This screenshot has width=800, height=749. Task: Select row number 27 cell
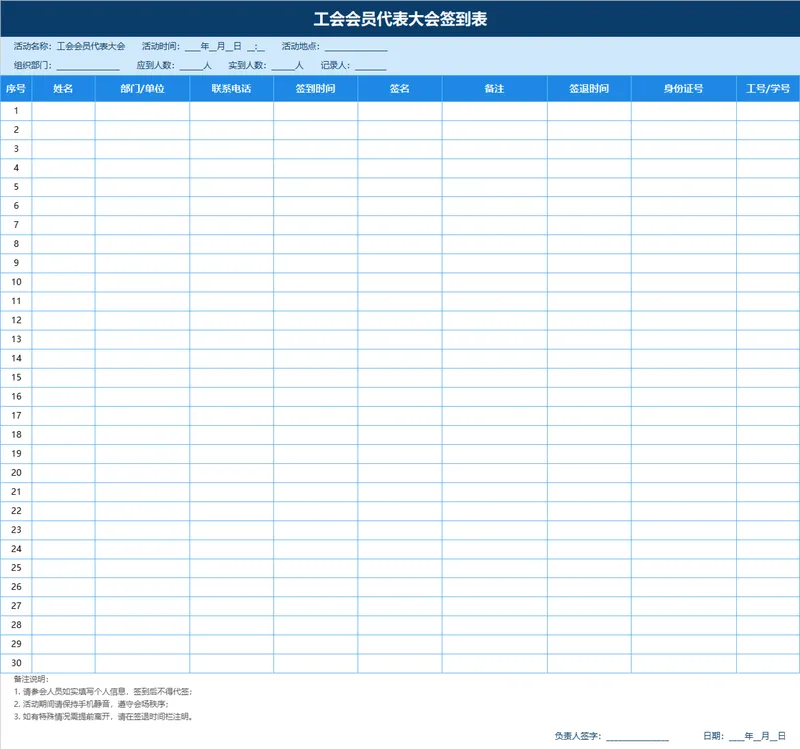click(16, 606)
